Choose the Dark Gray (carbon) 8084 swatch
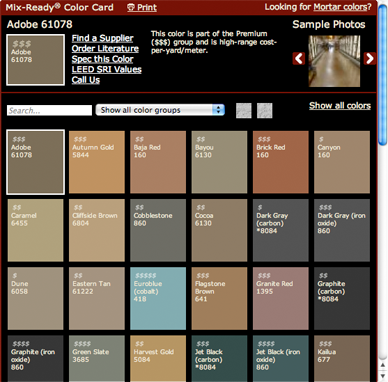 click(x=281, y=230)
